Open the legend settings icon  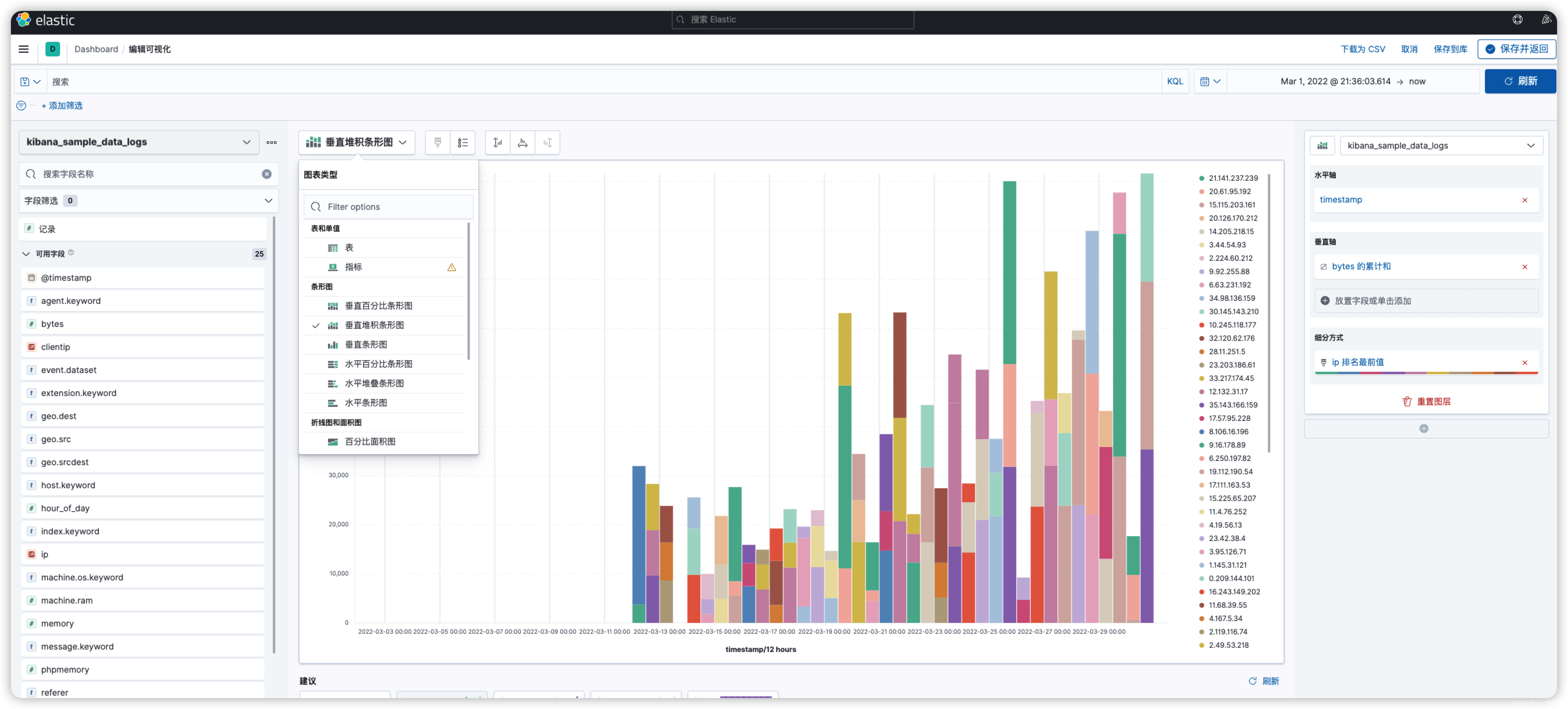point(463,143)
